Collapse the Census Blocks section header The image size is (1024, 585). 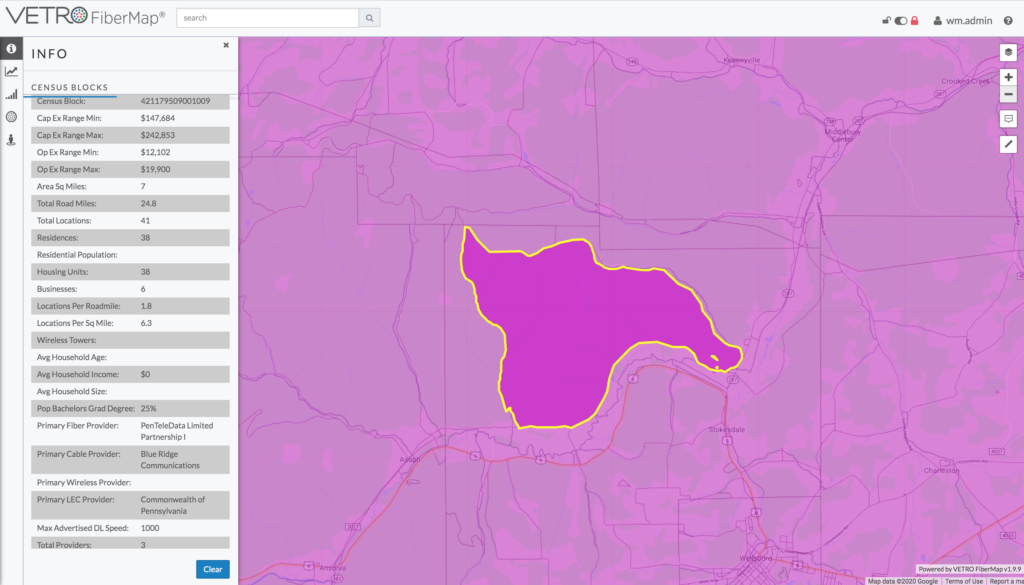(x=70, y=87)
